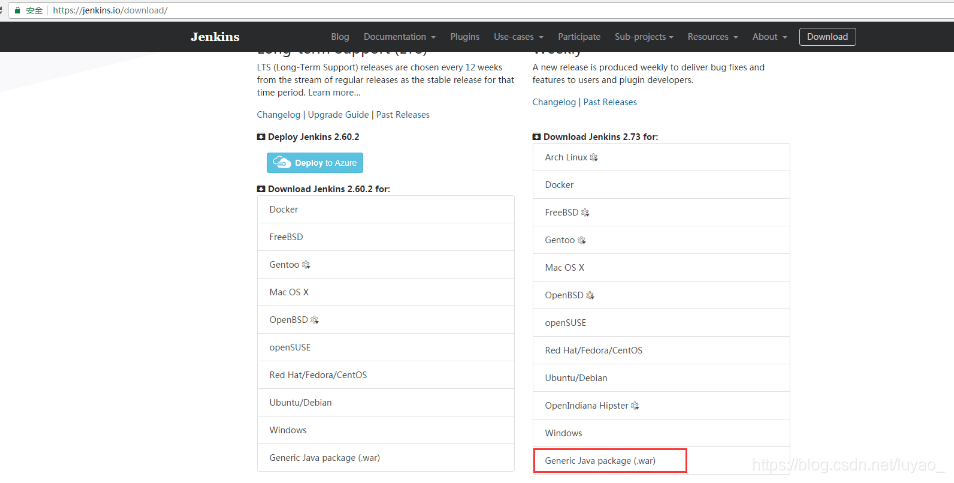
Task: Click community icon beside 2.73 OpenBSD
Action: click(x=590, y=295)
